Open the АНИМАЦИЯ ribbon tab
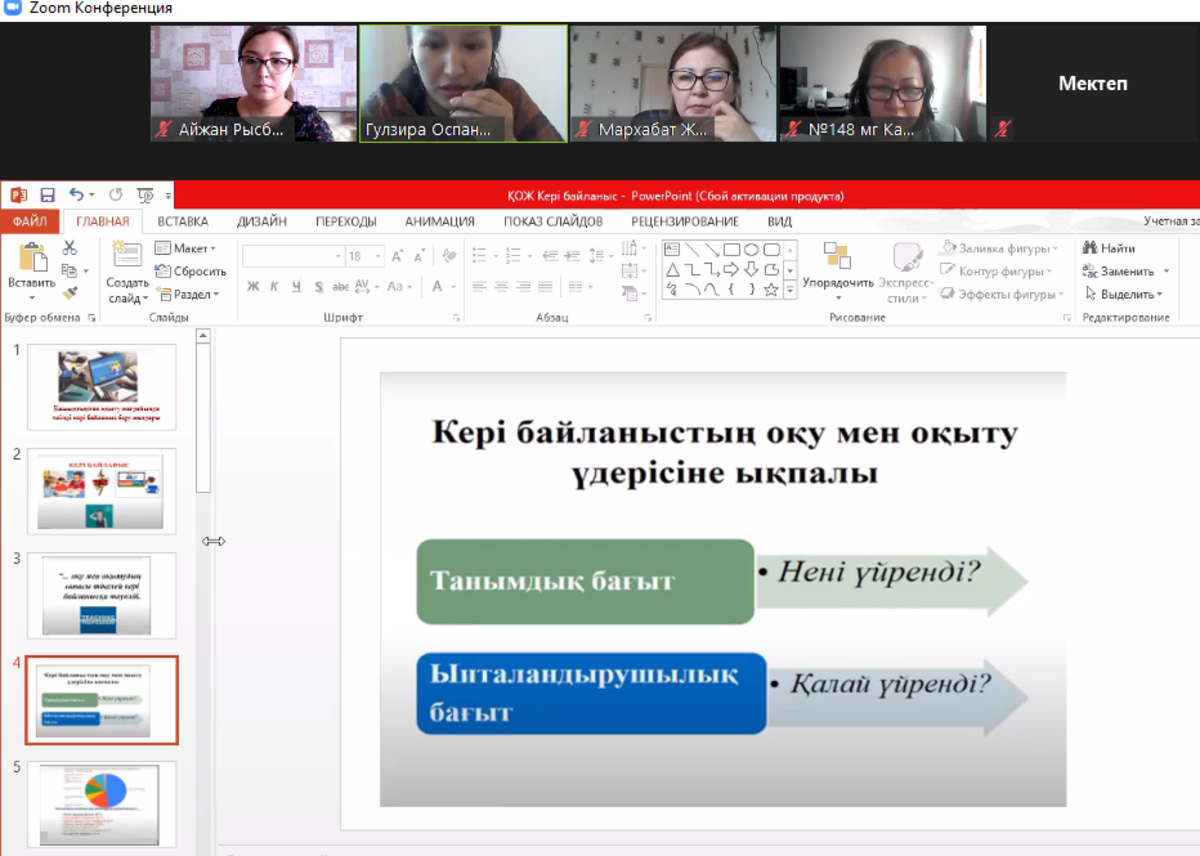The image size is (1200, 856). click(x=439, y=222)
